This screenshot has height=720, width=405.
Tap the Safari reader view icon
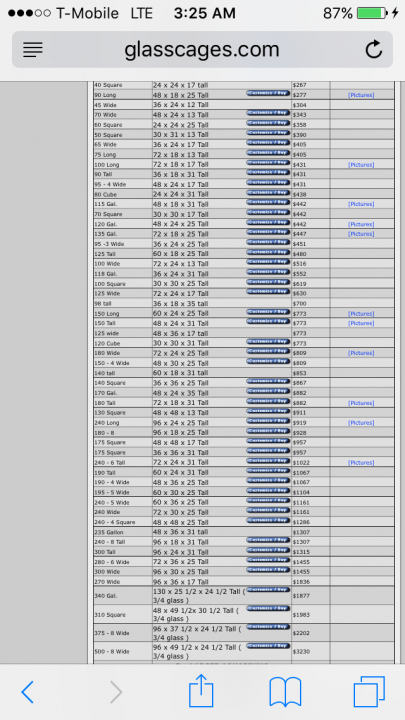(x=33, y=50)
